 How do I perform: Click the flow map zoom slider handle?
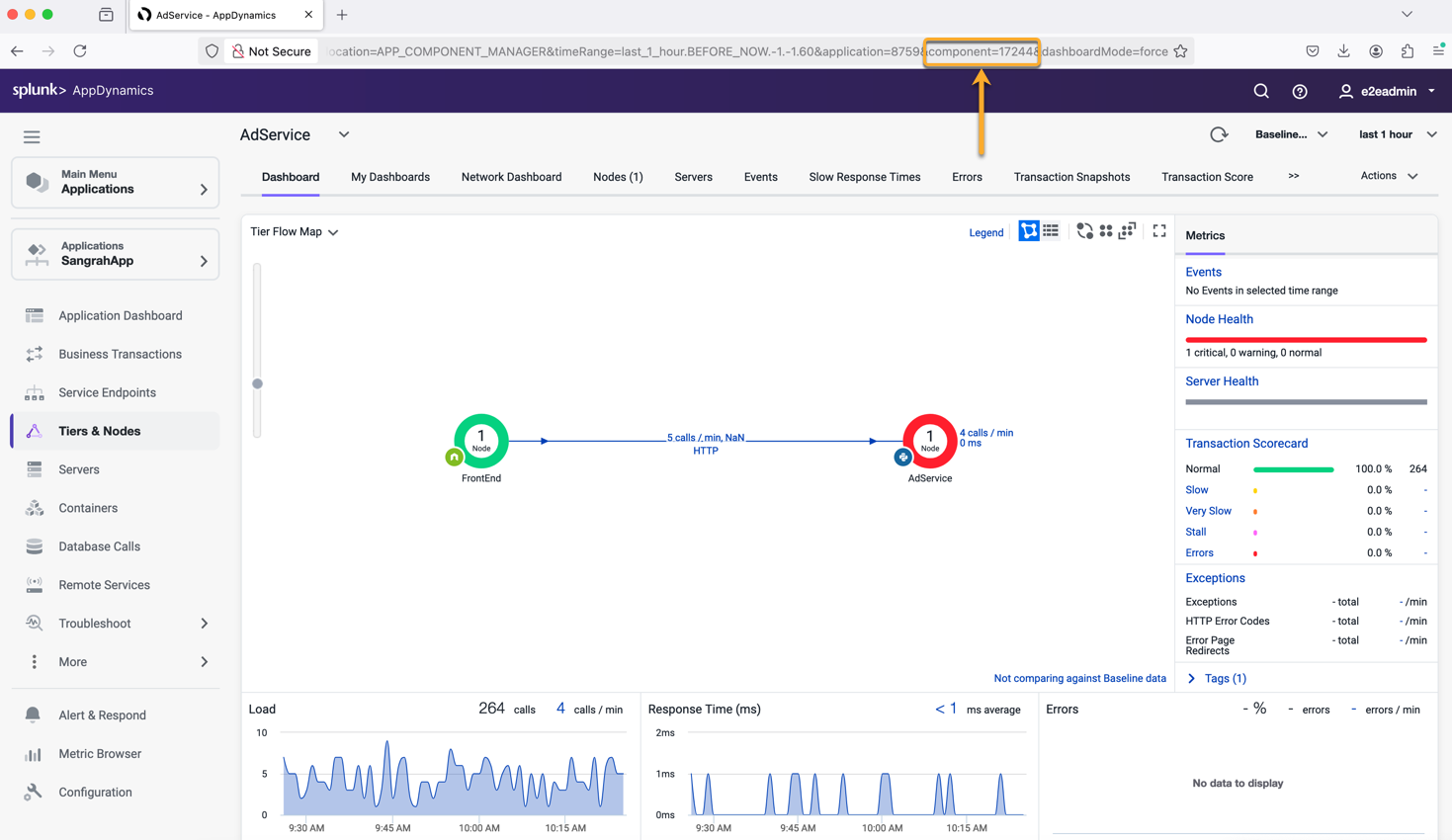click(257, 383)
